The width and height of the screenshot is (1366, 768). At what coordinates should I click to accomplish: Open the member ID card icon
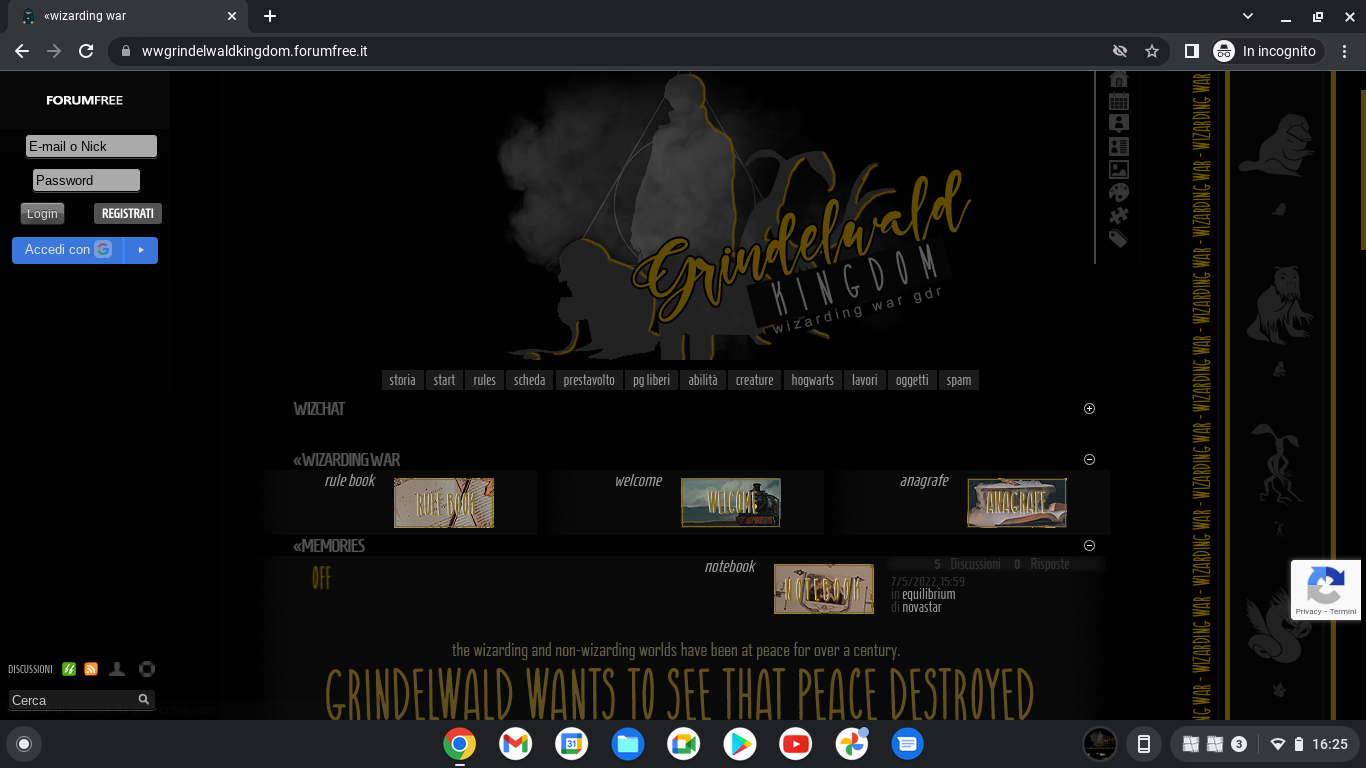(x=1119, y=146)
